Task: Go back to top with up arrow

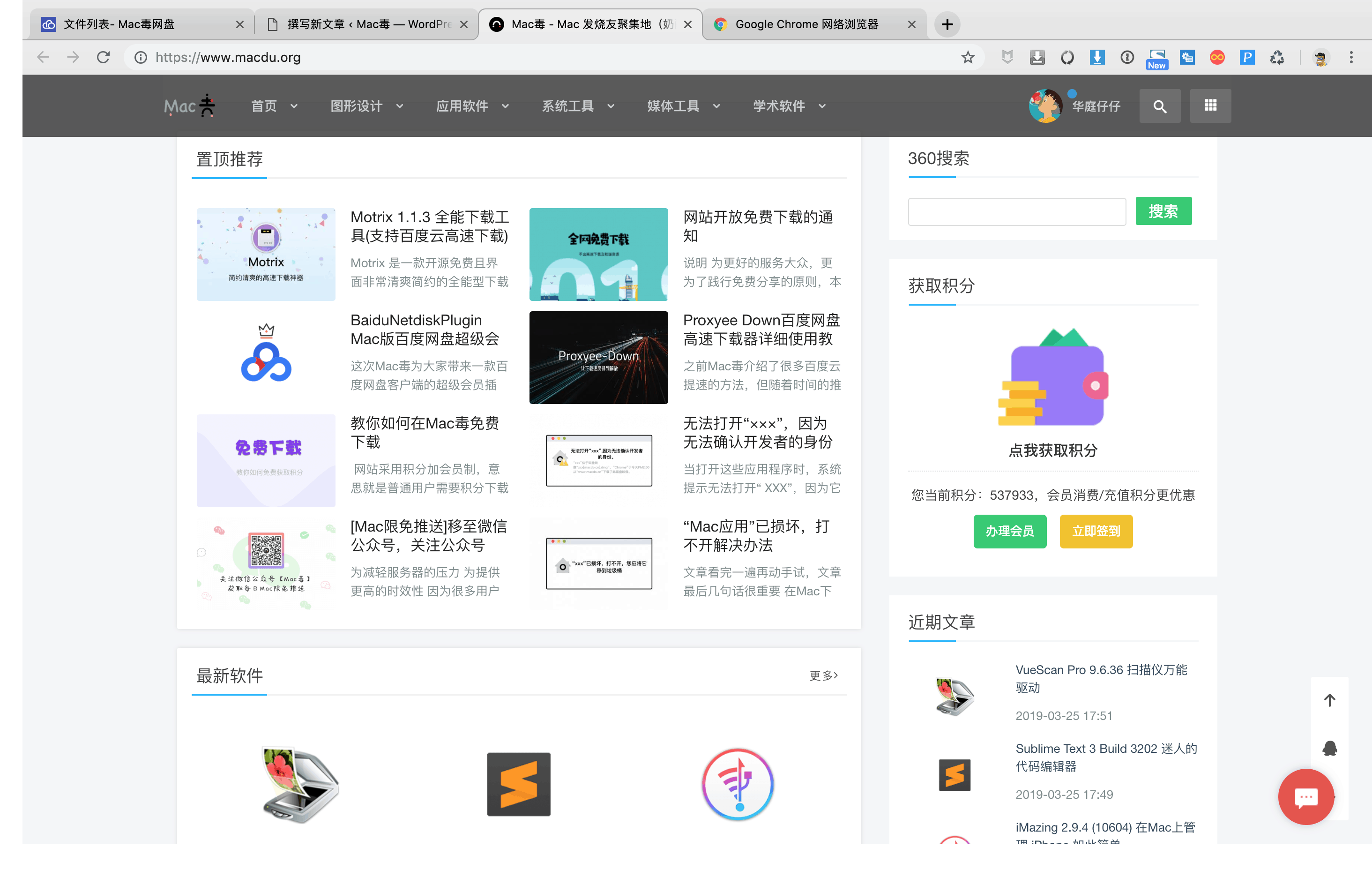Action: pos(1329,700)
